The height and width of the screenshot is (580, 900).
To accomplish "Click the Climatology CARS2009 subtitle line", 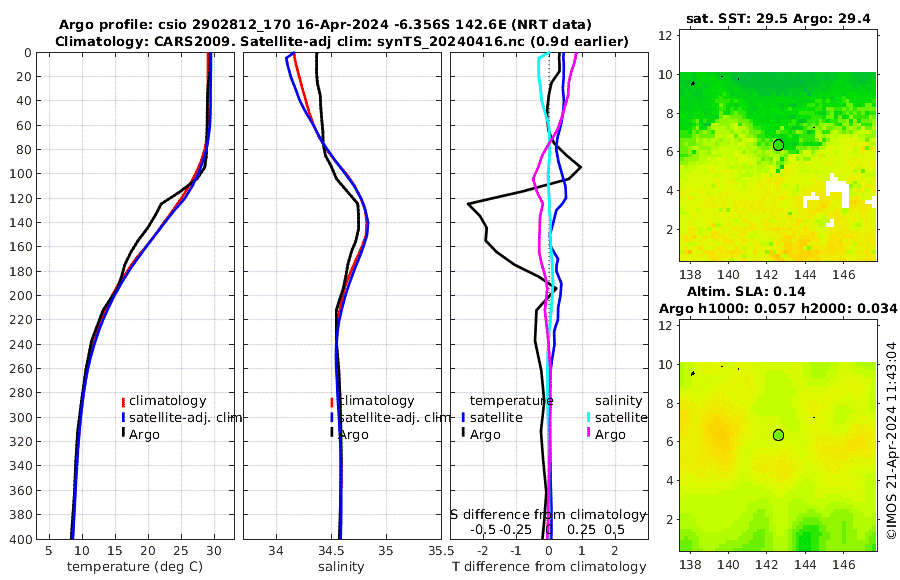I will [x=342, y=41].
